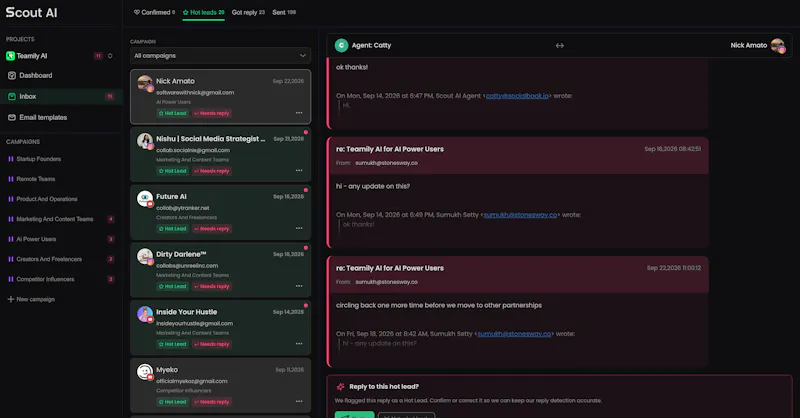Open the All campaigns dropdown

(x=220, y=56)
